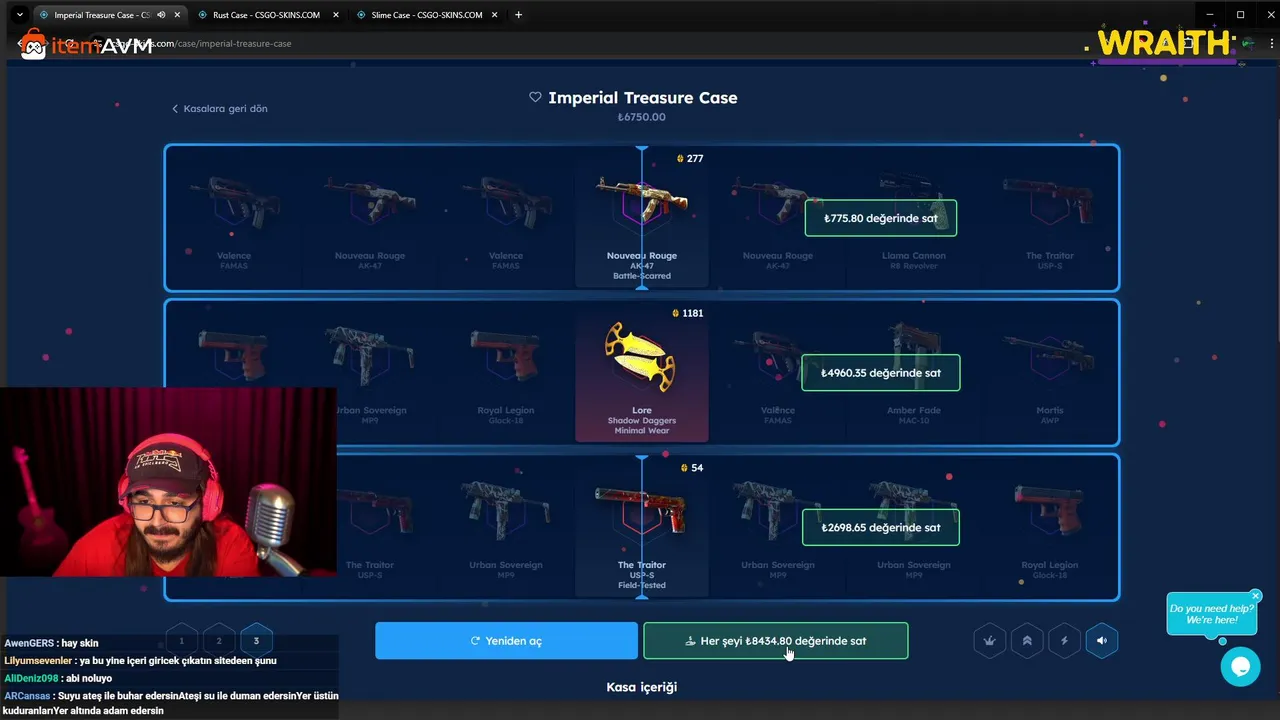Select case count hexagon 2
Screen dimensions: 1280x720
coord(218,641)
